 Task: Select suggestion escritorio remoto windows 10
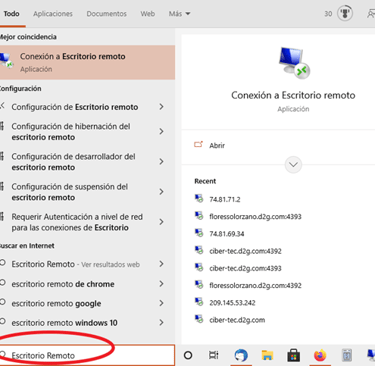(x=64, y=323)
